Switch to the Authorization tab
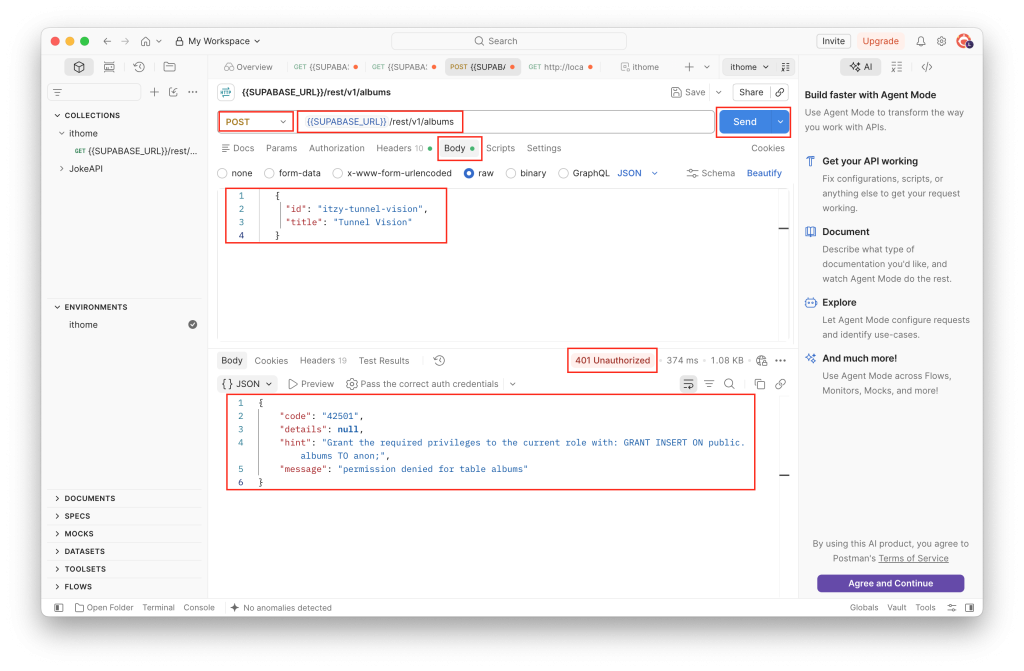 [336, 148]
